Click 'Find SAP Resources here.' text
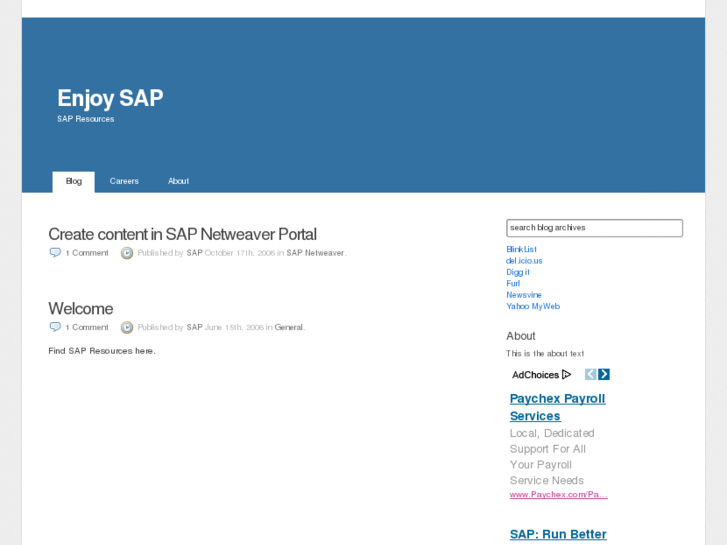 click(x=102, y=351)
